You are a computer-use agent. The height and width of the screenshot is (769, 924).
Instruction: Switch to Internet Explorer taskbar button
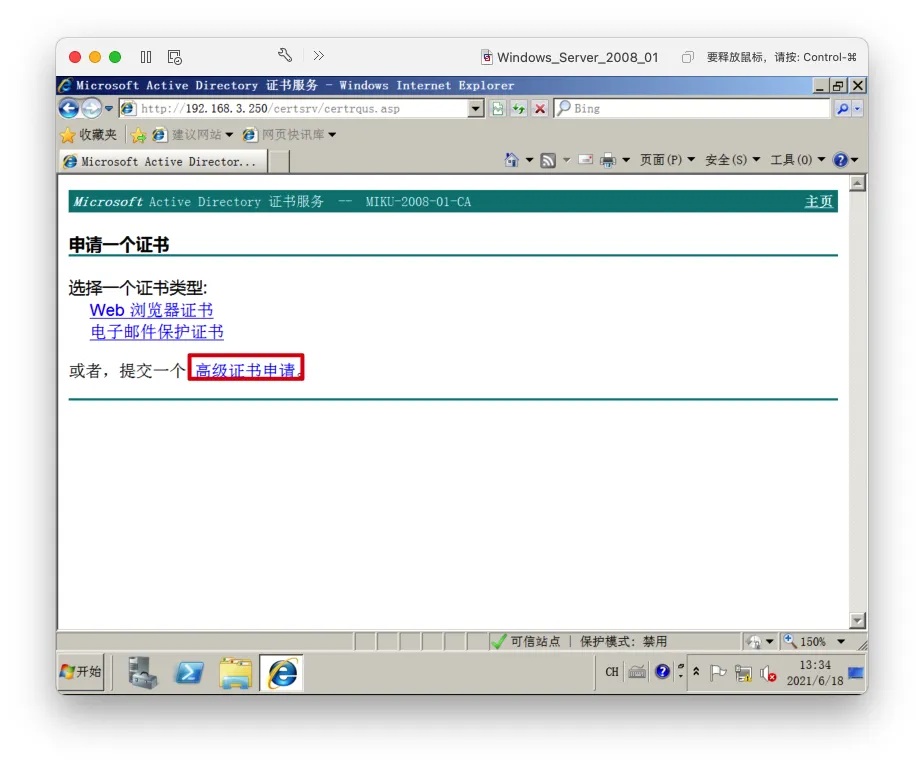[282, 672]
